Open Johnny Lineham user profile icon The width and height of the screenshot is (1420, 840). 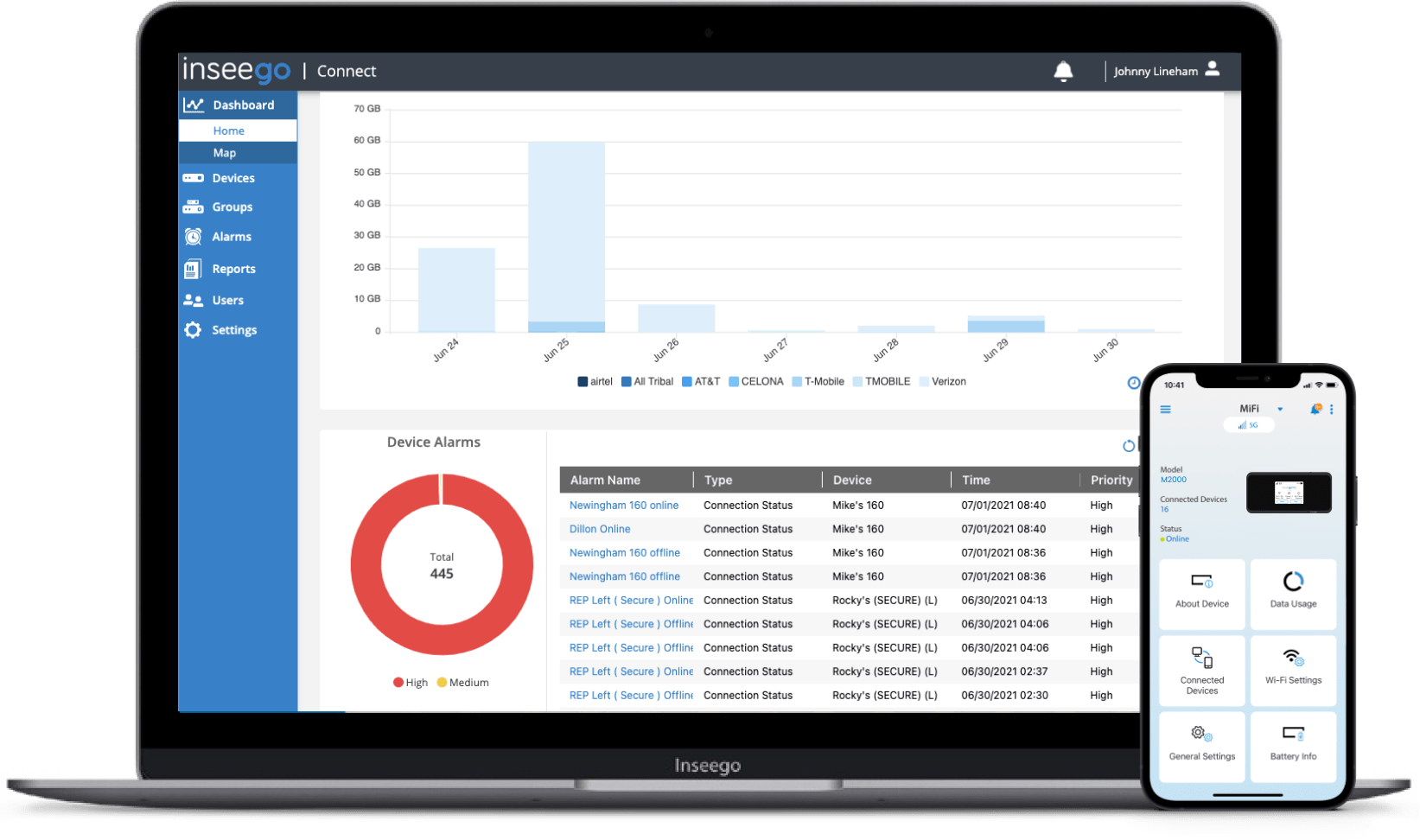pyautogui.click(x=1212, y=69)
